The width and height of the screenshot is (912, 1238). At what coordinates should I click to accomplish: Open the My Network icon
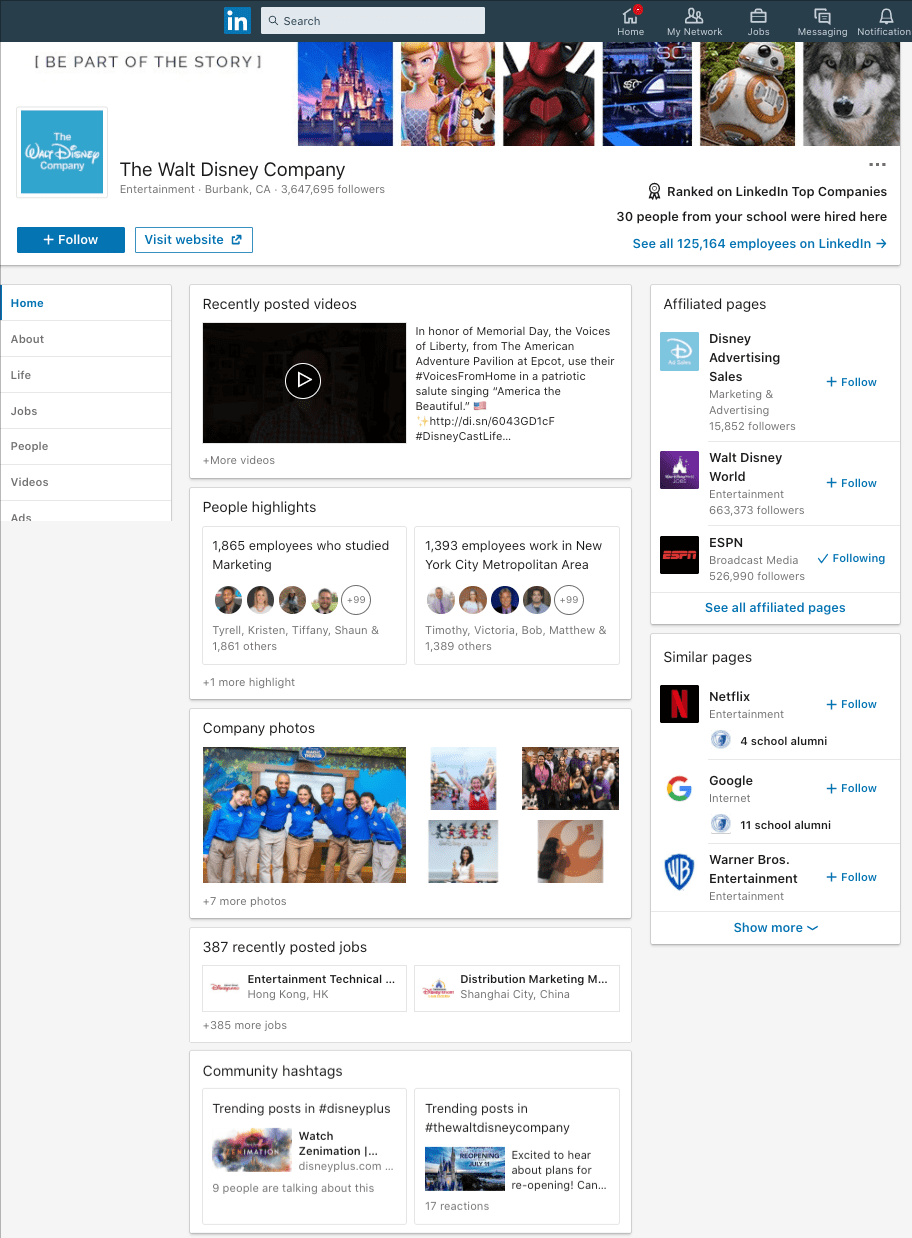coord(694,20)
